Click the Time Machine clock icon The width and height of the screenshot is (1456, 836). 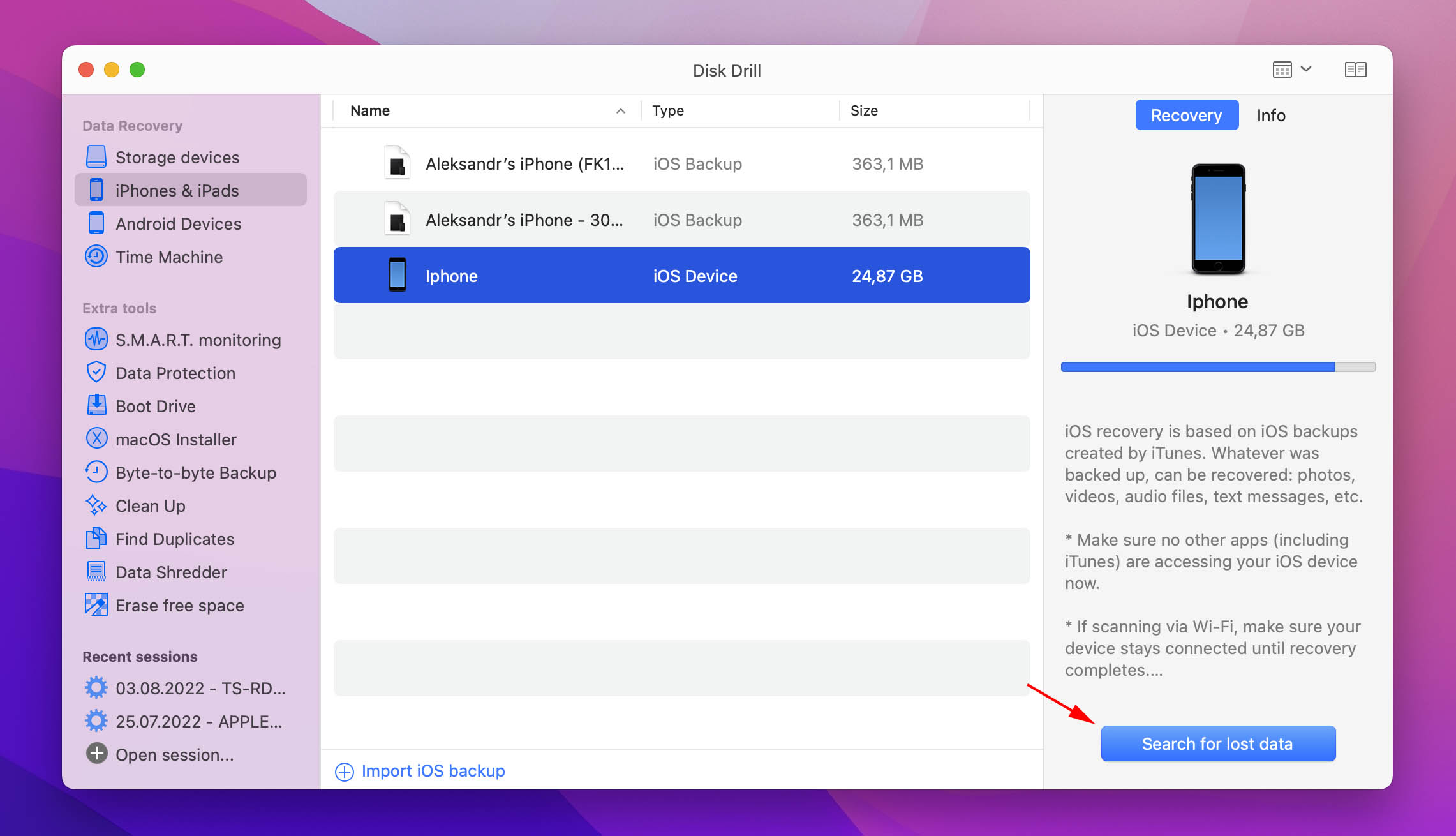(x=96, y=257)
